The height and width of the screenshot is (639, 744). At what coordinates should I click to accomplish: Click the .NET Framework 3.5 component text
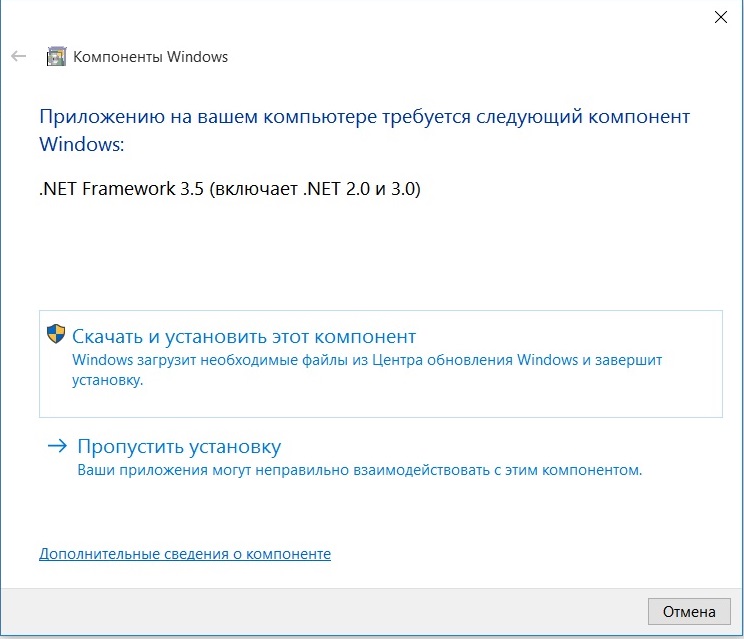point(230,189)
